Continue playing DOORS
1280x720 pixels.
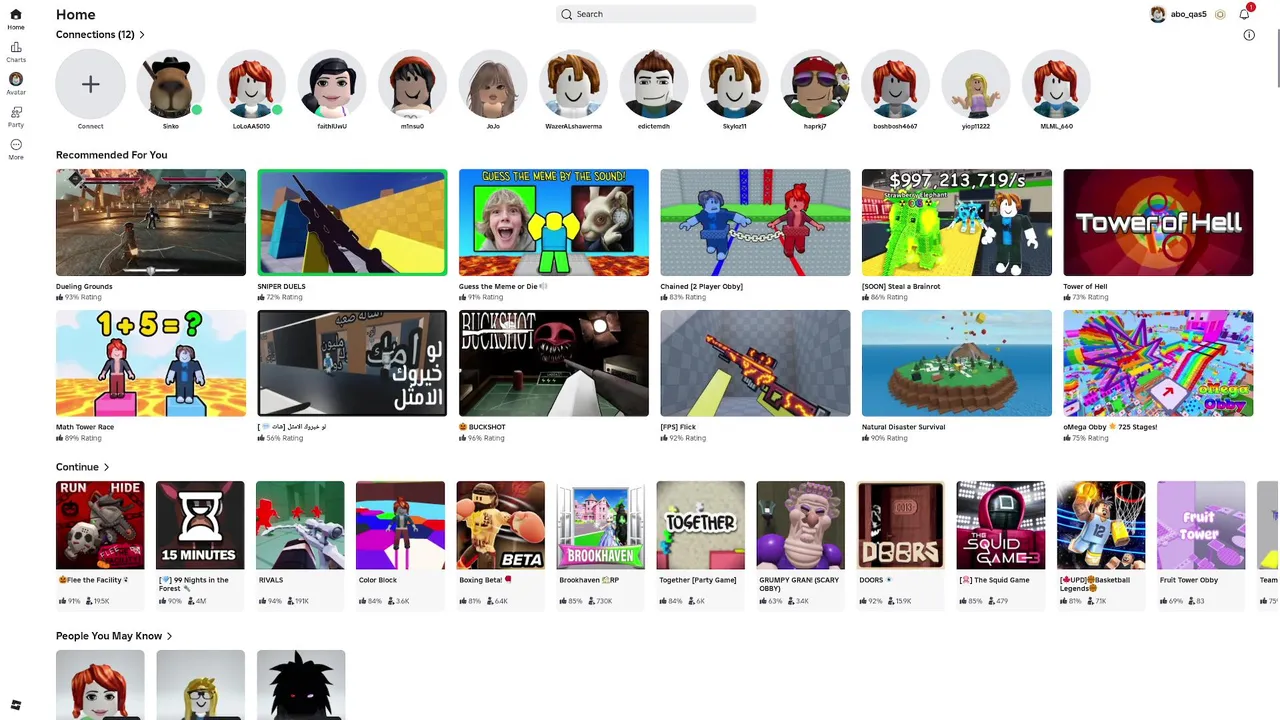(900, 525)
